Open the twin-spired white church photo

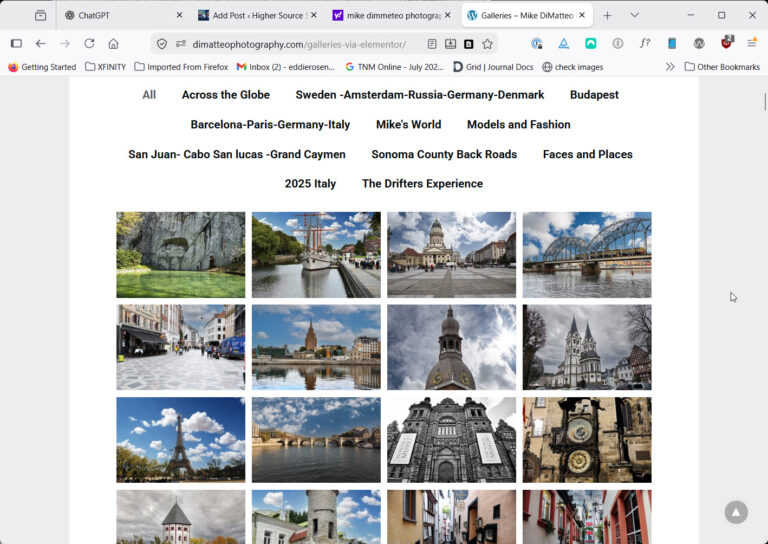tap(587, 347)
